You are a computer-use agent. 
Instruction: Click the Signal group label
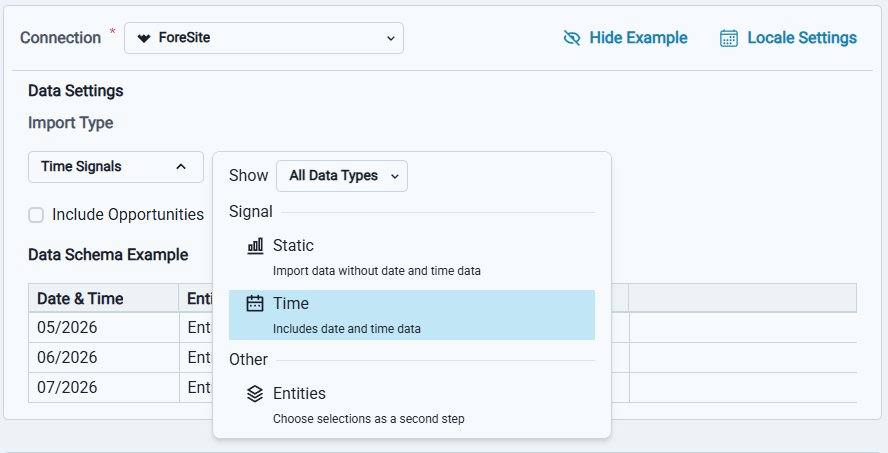click(x=251, y=212)
